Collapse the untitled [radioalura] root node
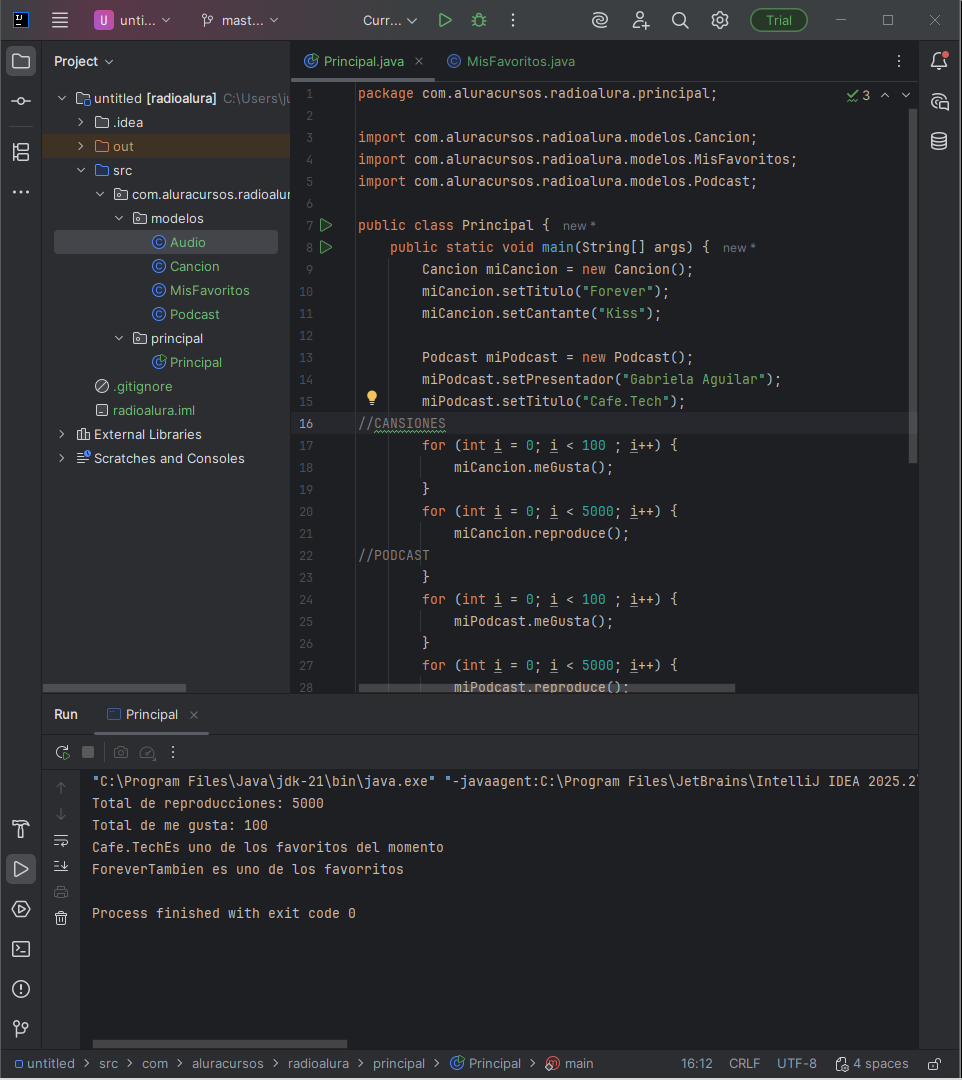Screen dimensions: 962x1080 click(62, 98)
